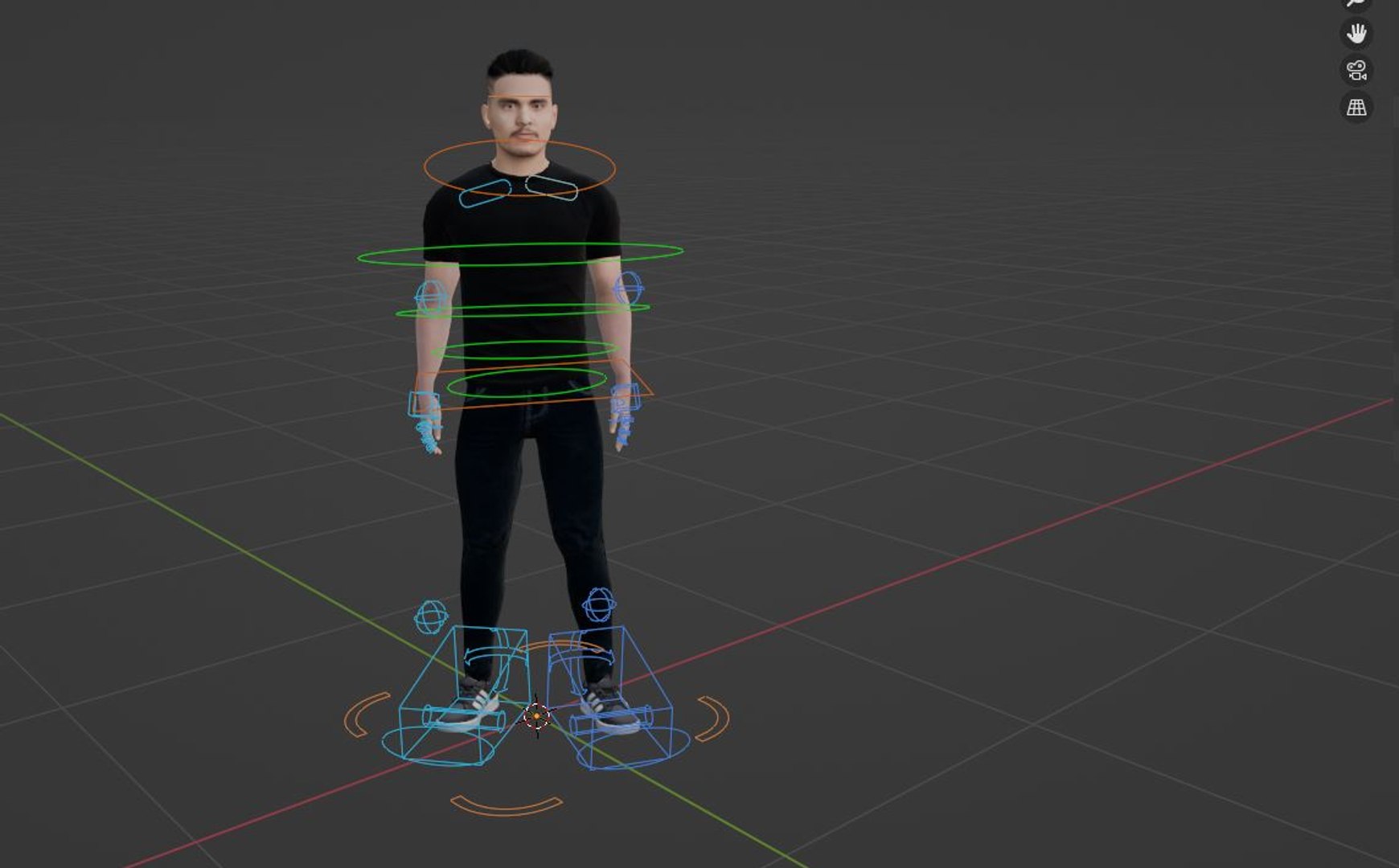The image size is (1399, 868).
Task: Select the orange neck ring control
Action: (519, 167)
